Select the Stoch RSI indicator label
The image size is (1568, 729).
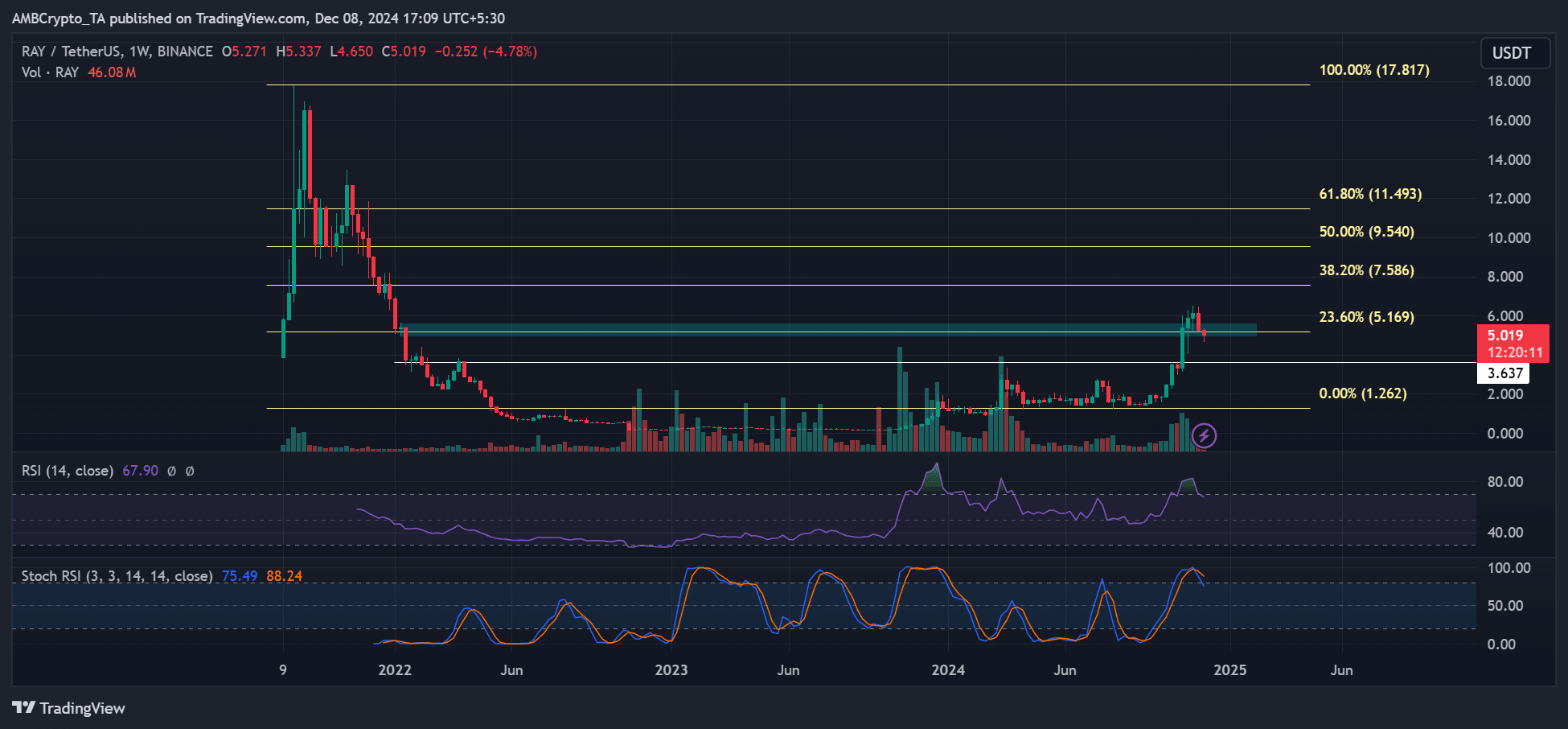tap(117, 576)
